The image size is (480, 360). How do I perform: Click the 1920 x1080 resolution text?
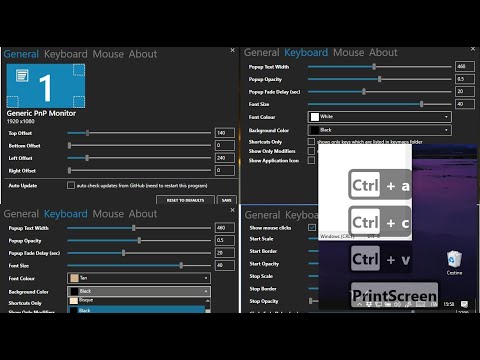point(20,121)
